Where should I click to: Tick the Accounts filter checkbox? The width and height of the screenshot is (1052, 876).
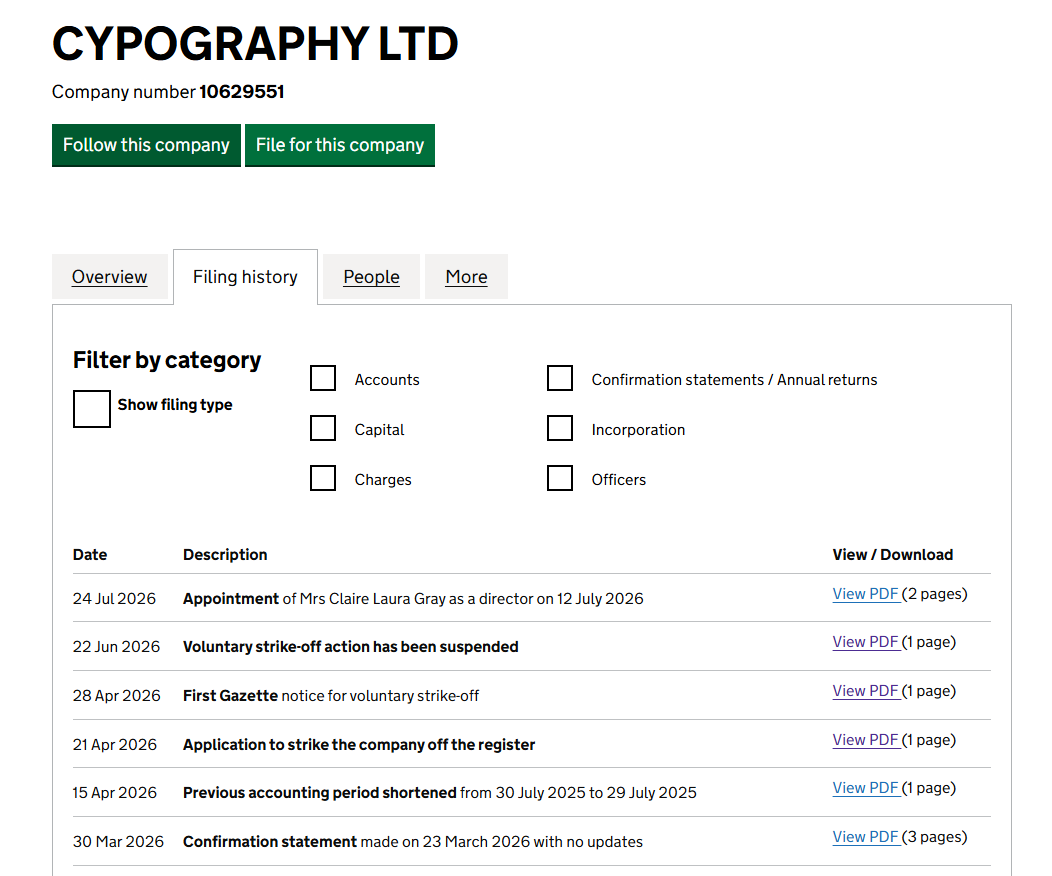click(x=323, y=378)
